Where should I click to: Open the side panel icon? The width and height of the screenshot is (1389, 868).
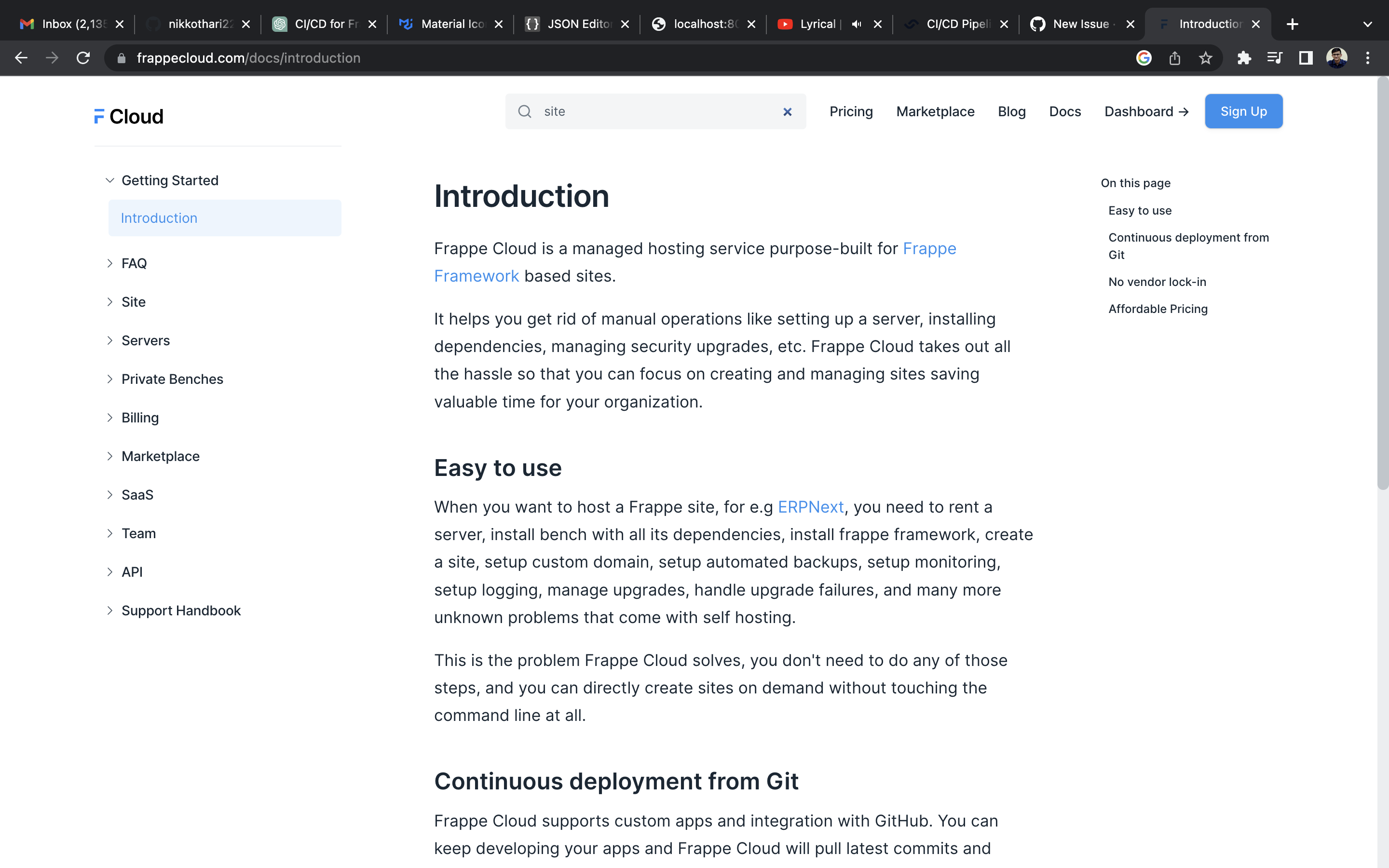[x=1305, y=57]
